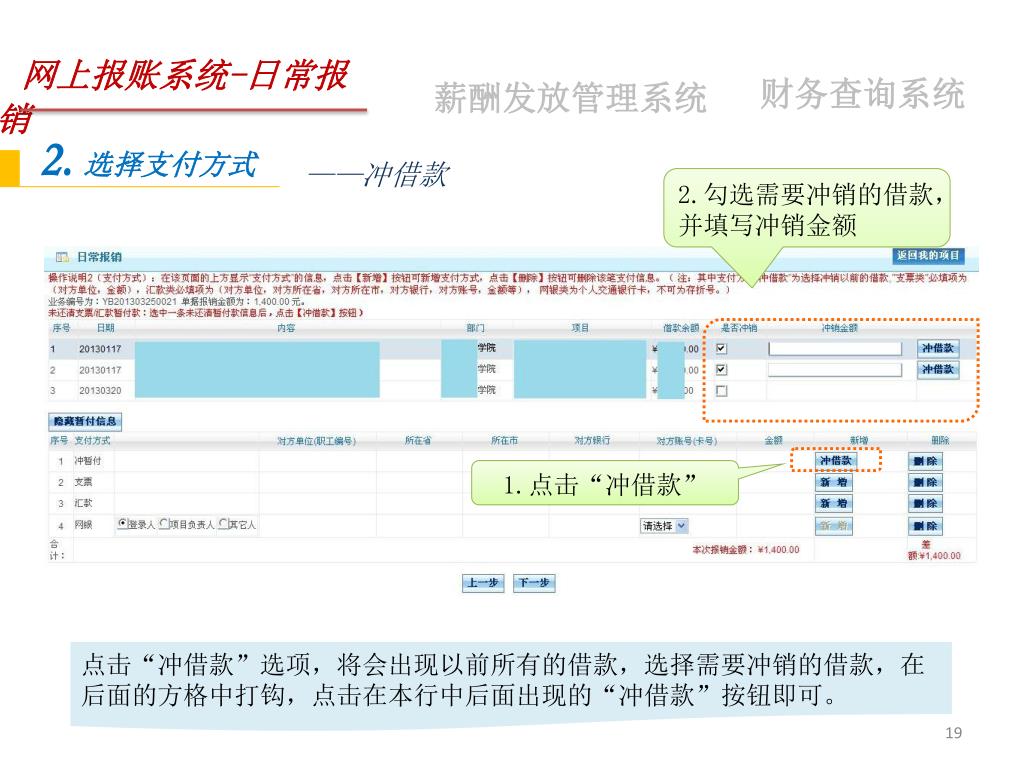Switch to 财务查询系统 heading
Viewport: 1024px width, 768px height.
click(862, 94)
